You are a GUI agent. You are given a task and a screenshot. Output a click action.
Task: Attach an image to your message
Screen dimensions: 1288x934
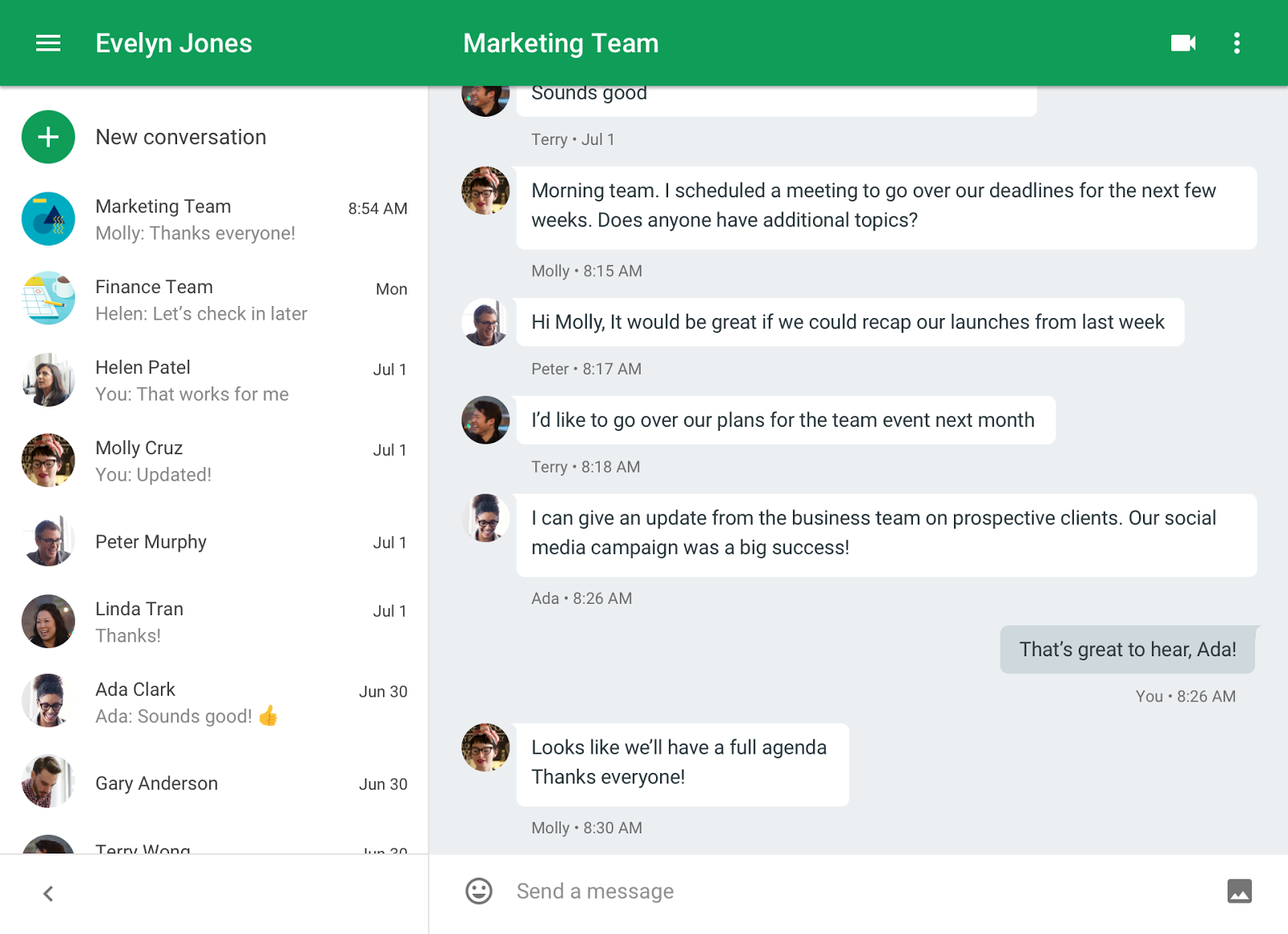(x=1241, y=891)
